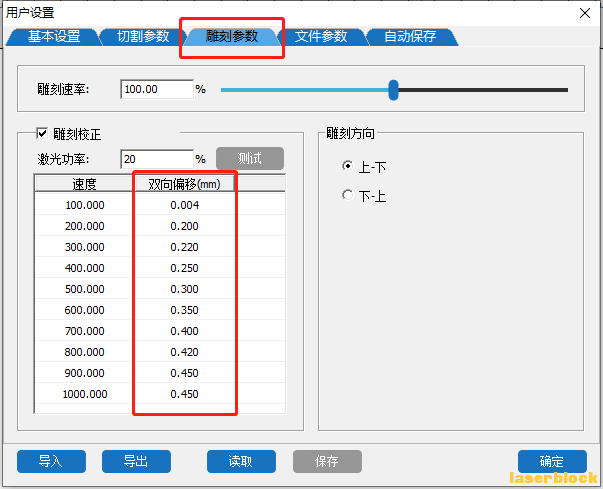Click the 雕刻速率 slider handle
Viewport: 603px width, 489px height.
pyautogui.click(x=393, y=90)
